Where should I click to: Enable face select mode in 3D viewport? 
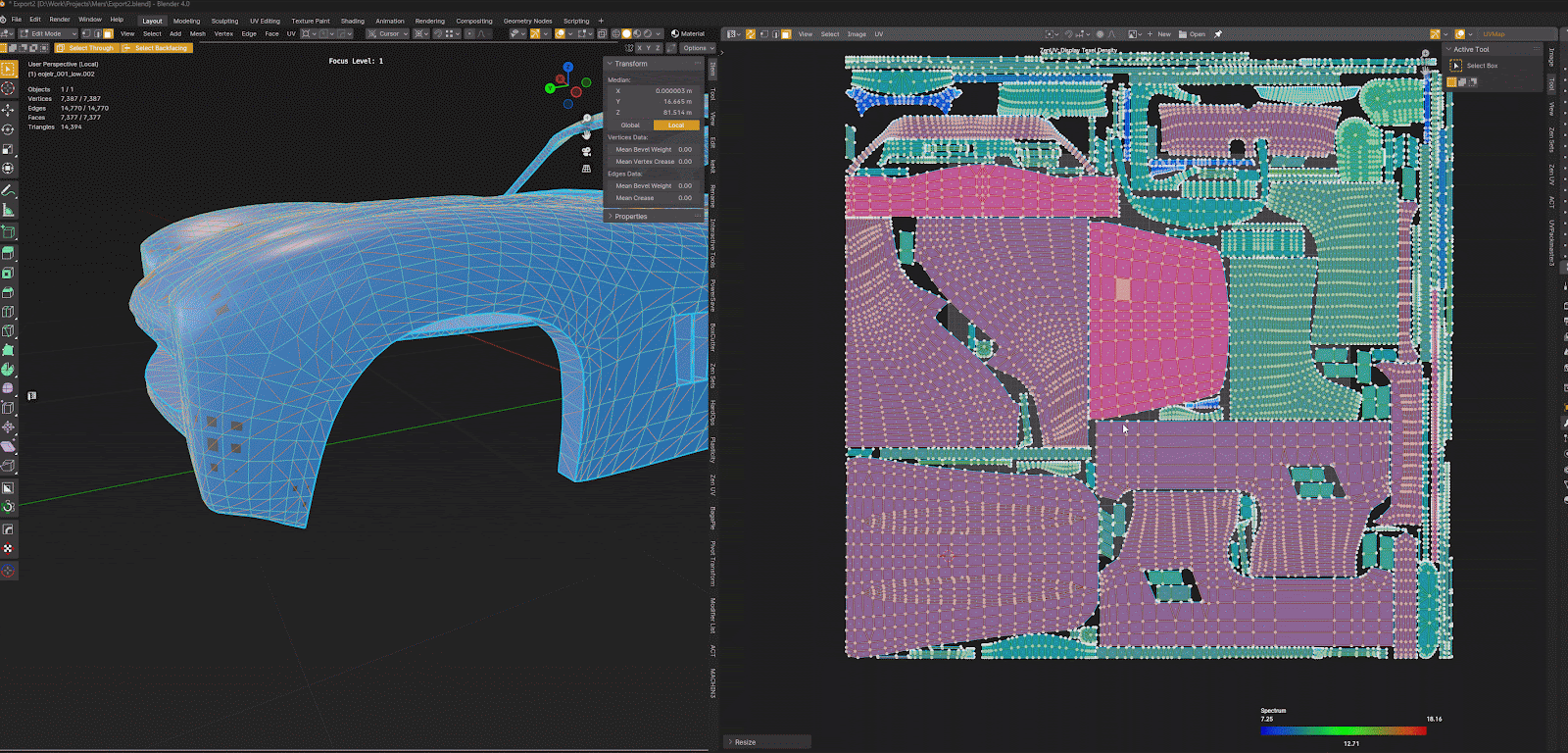pyautogui.click(x=109, y=34)
